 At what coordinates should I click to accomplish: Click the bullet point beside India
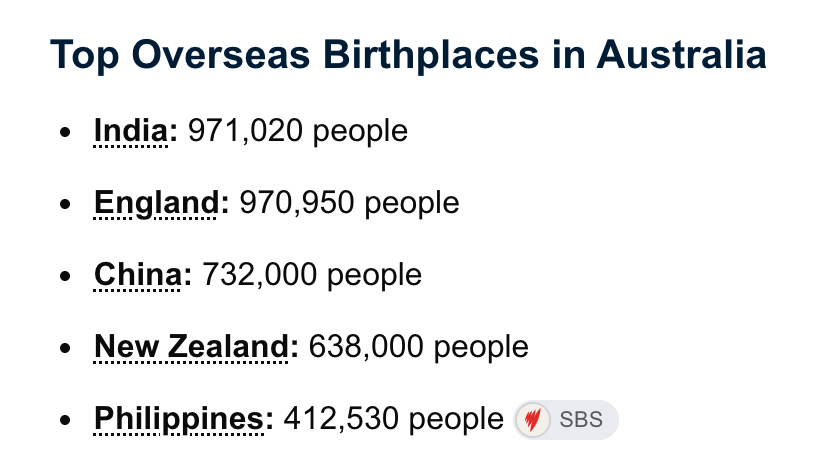tap(65, 132)
